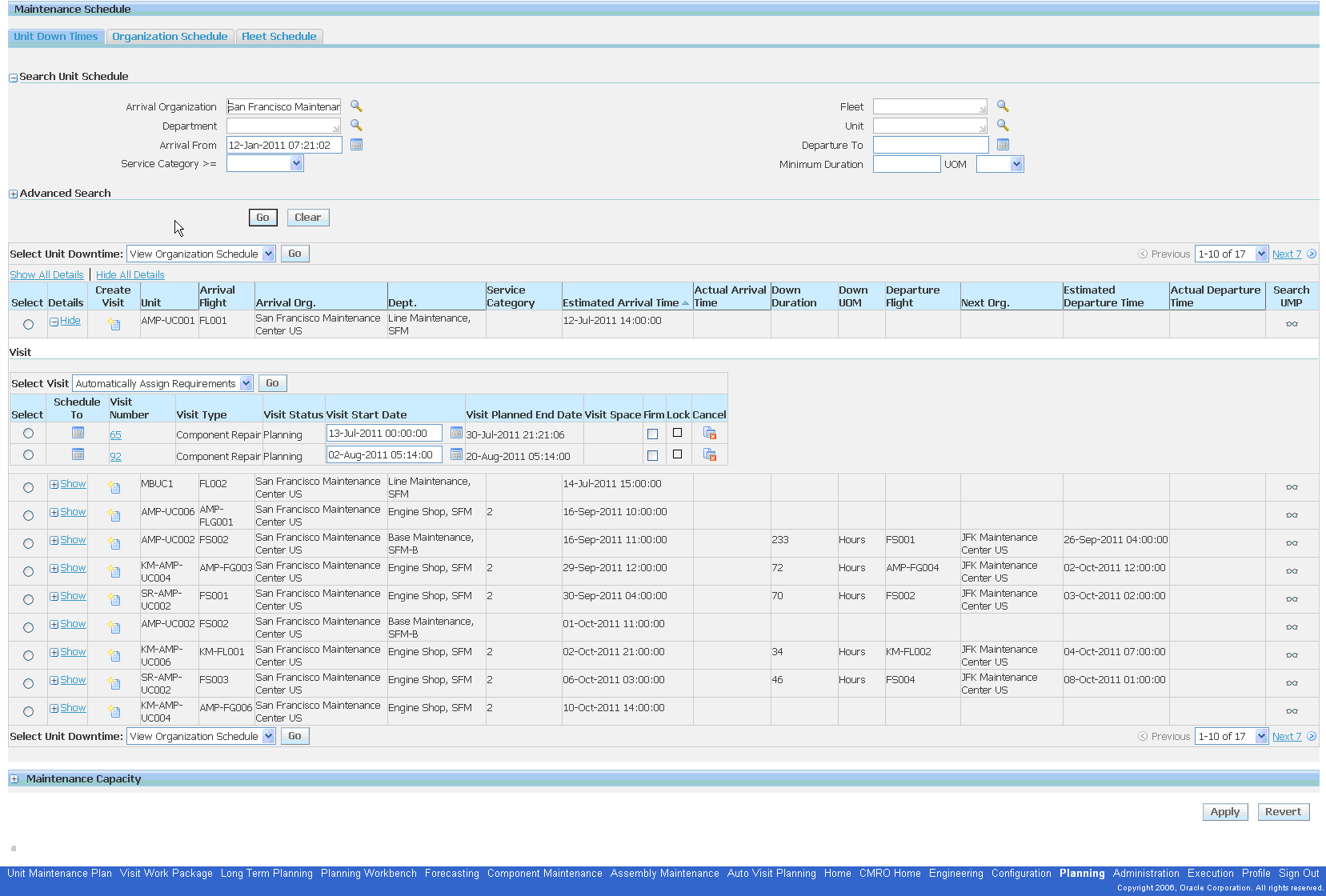Click Create Visit icon for AMP-UC006
This screenshot has width=1326, height=896.
[114, 515]
